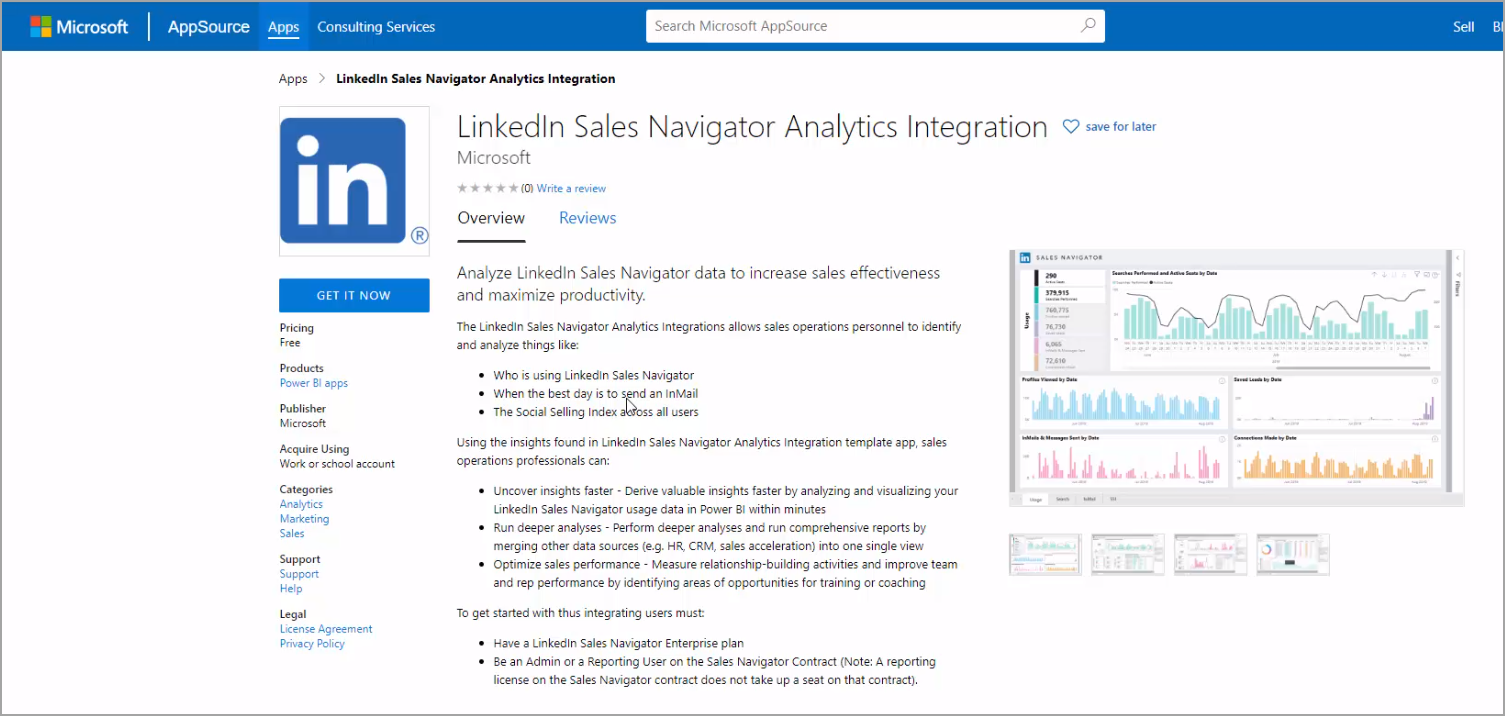The height and width of the screenshot is (716, 1505).
Task: Open Consulting Services in the navigation bar
Action: click(x=376, y=26)
